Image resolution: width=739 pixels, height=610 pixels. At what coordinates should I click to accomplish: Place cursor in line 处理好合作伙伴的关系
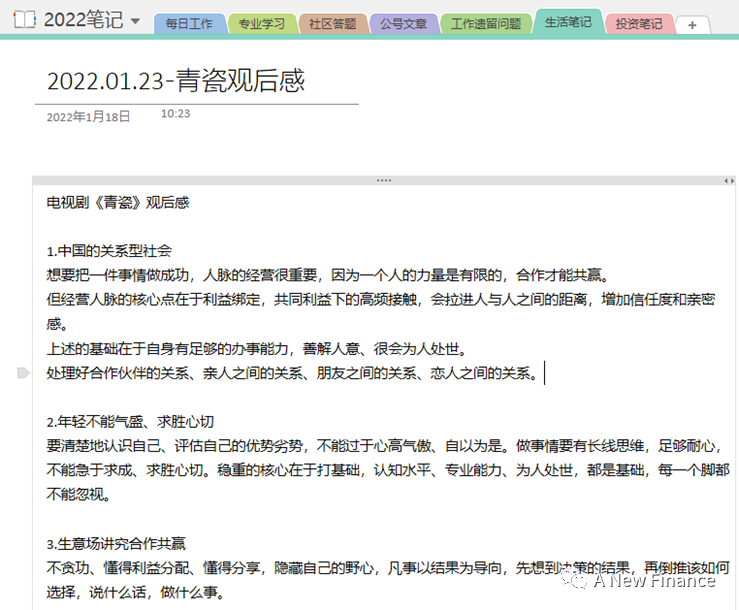click(292, 373)
